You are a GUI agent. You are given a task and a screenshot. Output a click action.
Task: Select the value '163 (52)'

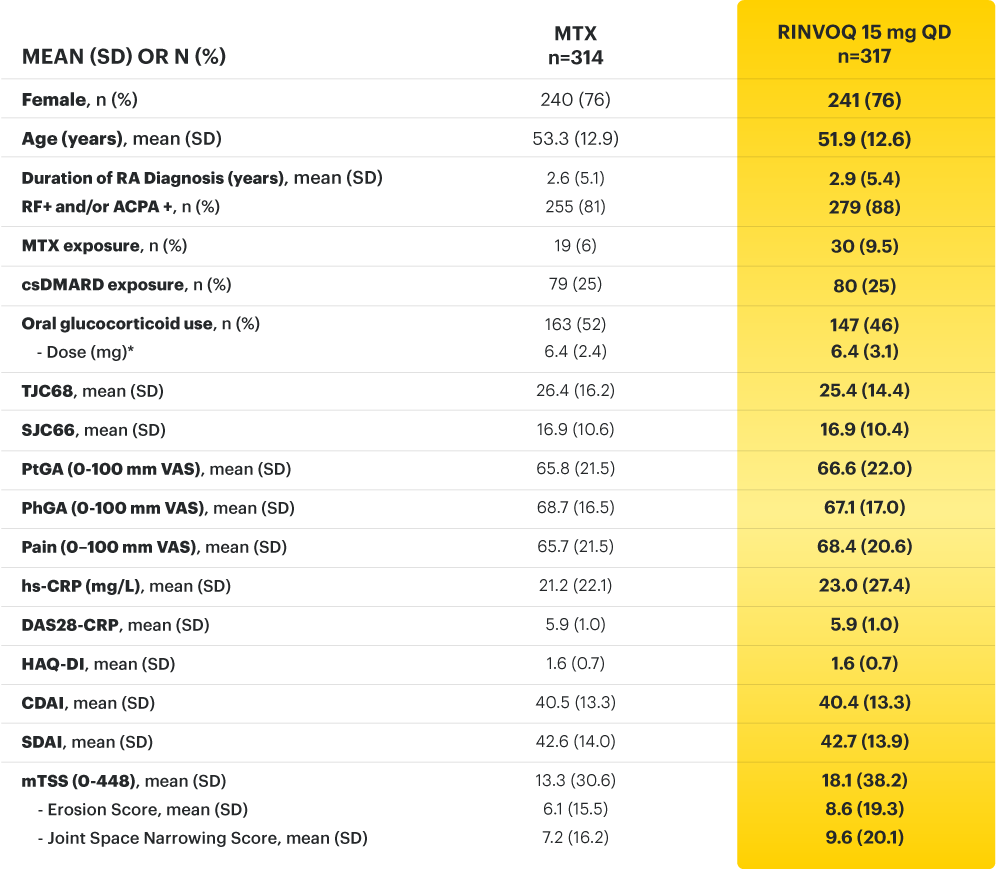tap(575, 324)
